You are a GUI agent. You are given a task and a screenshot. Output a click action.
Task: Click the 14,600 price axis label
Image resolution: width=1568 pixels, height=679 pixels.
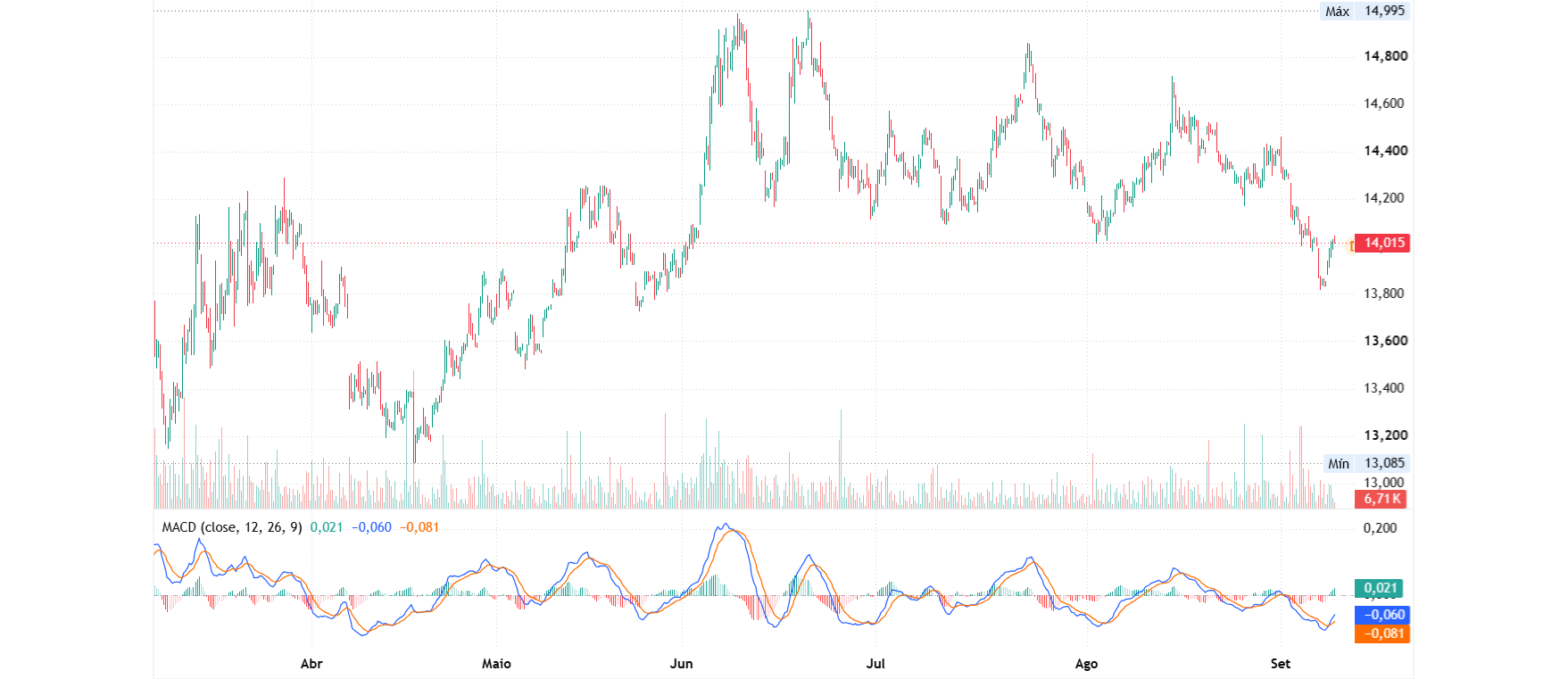coord(1385,104)
